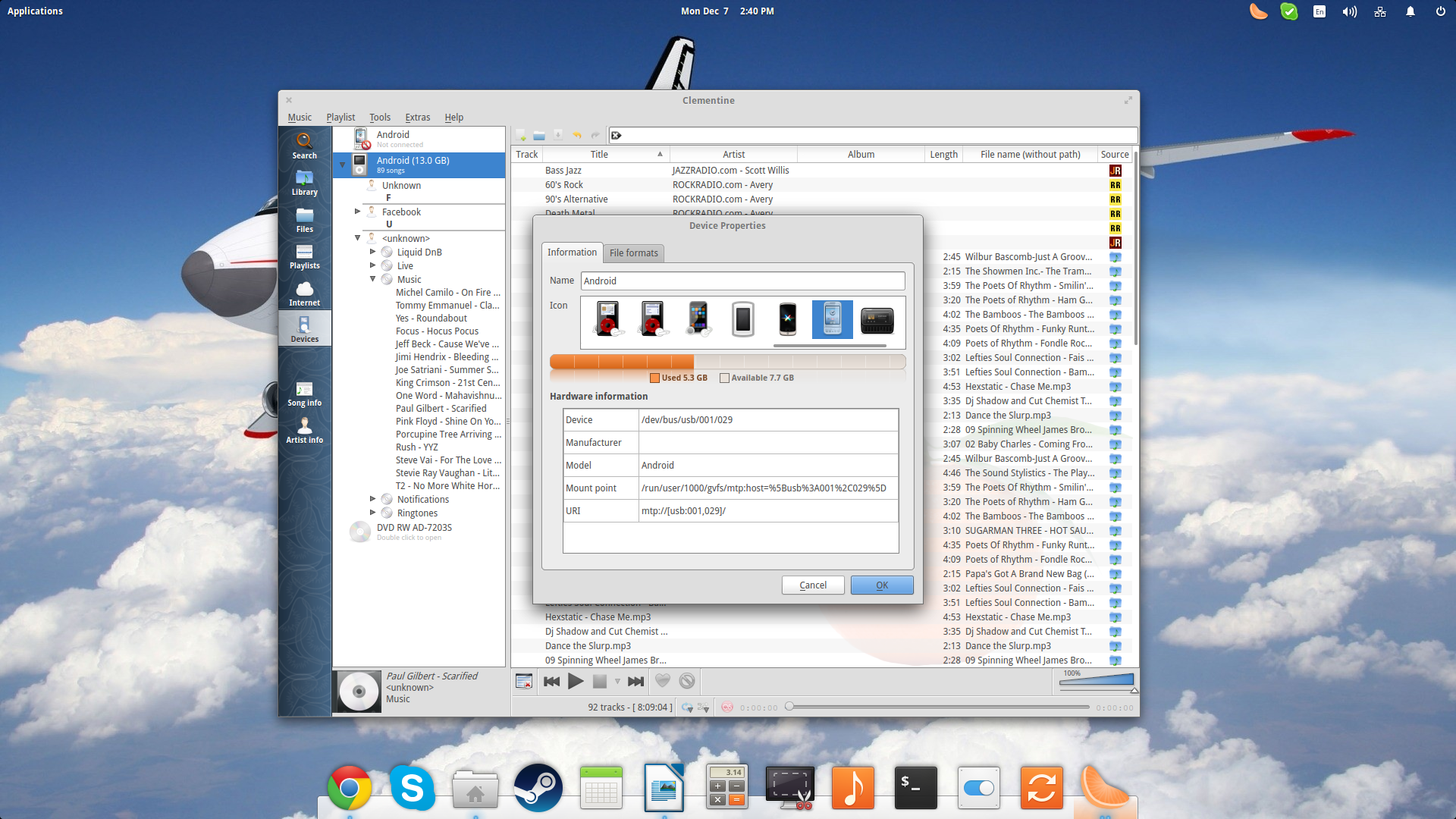
Task: Open the Files sidebar tab
Action: pyautogui.click(x=304, y=220)
